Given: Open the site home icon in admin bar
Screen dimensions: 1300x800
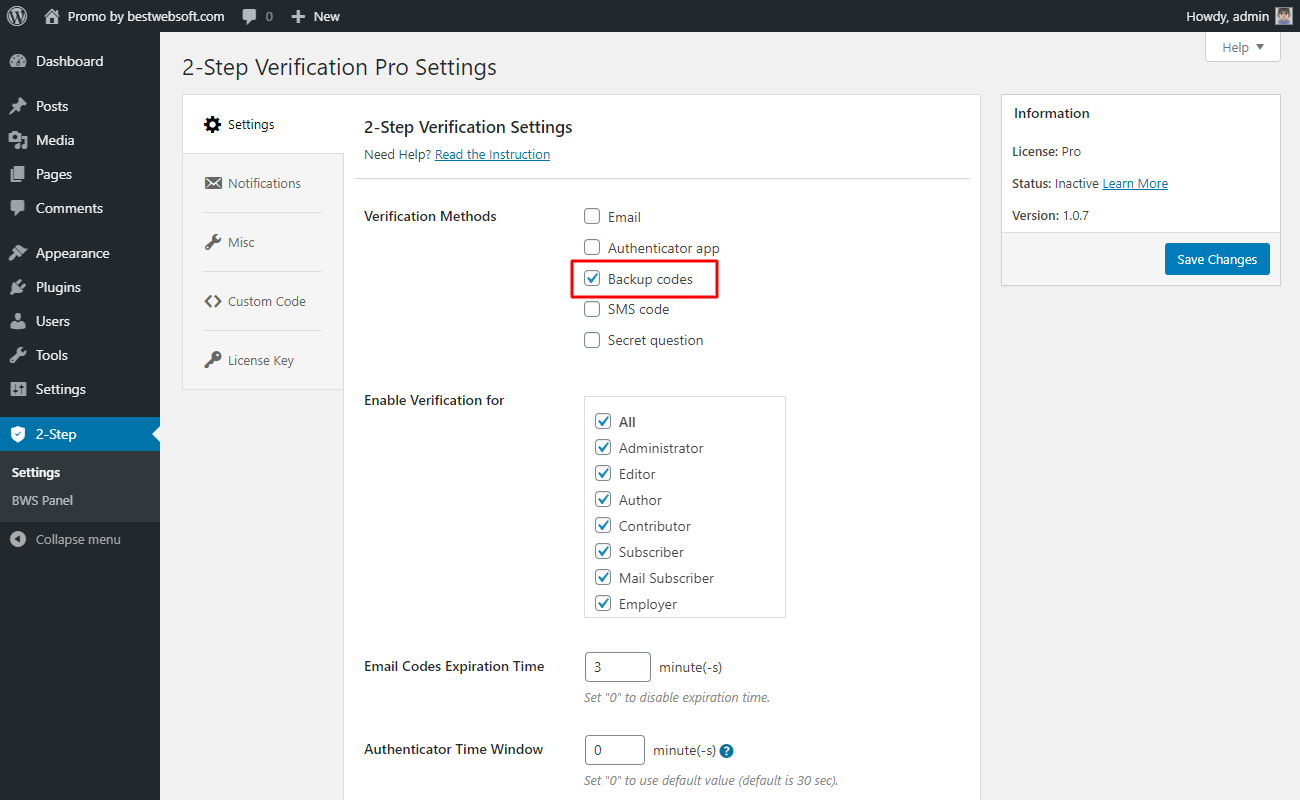Looking at the screenshot, I should tap(52, 16).
